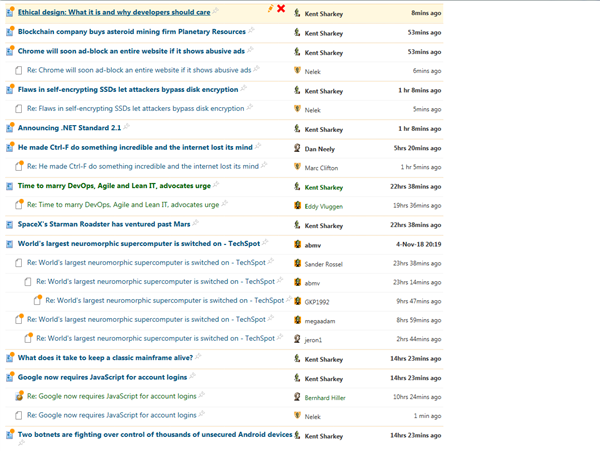Open Eddy Vluggen's reply Re: Time to marry DevOps
Viewport: 600px width, 451px height.
(x=123, y=205)
